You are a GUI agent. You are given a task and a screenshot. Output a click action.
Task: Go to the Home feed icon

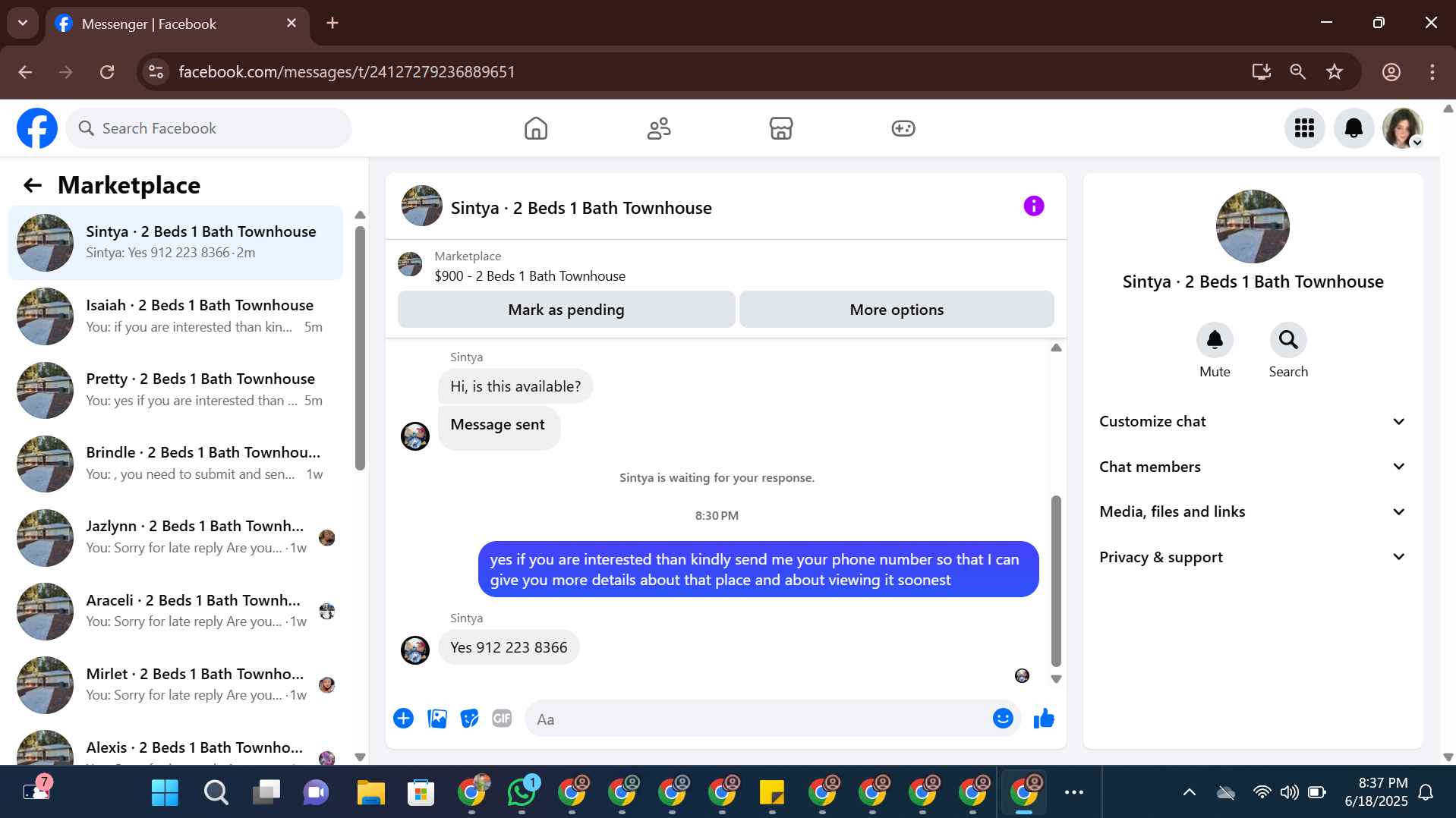536,128
